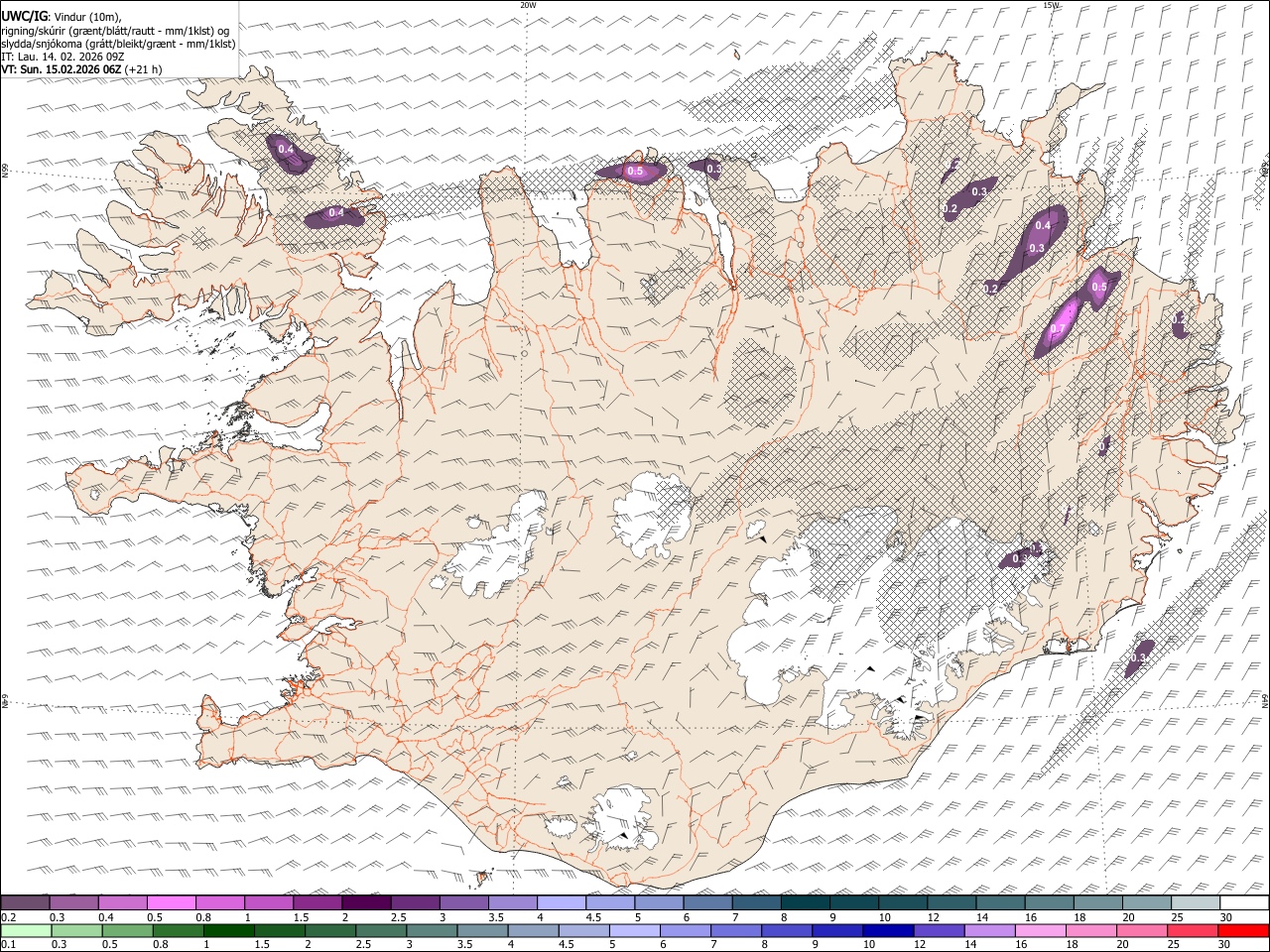This screenshot has height=952, width=1270.
Task: Click the 0.1 value in the lower legend row
Action: [x=8, y=945]
